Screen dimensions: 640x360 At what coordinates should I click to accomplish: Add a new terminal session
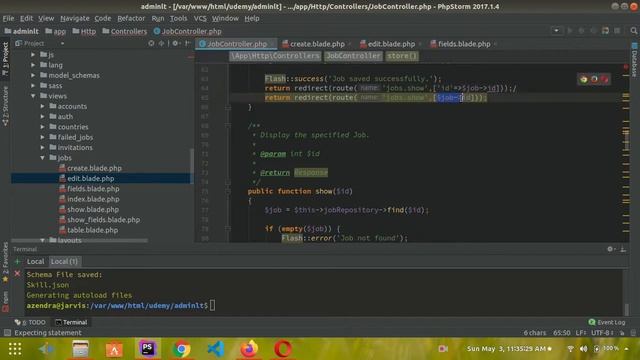pyautogui.click(x=17, y=261)
